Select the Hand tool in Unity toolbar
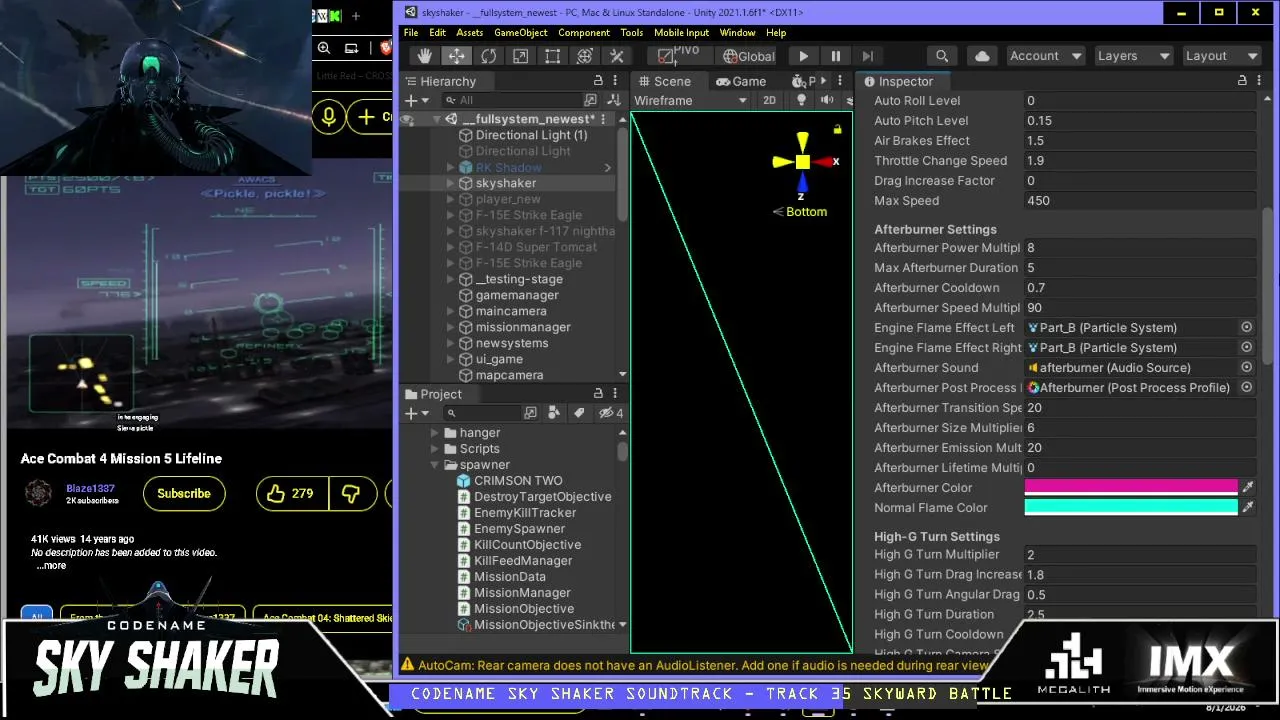 point(424,57)
